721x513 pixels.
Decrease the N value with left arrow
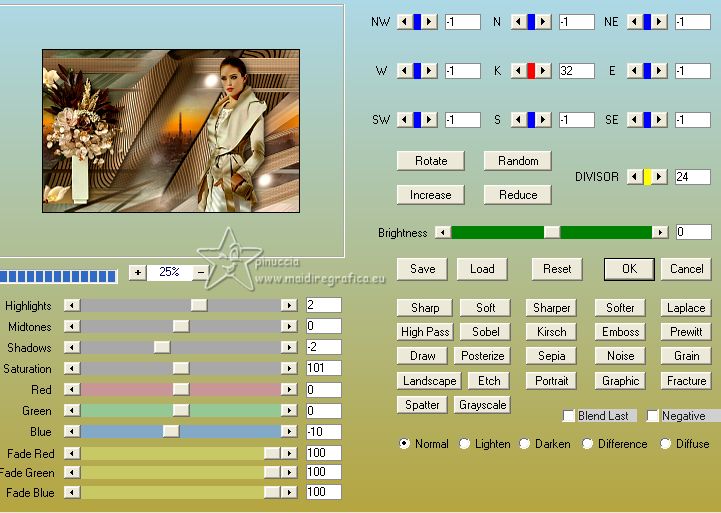(519, 22)
